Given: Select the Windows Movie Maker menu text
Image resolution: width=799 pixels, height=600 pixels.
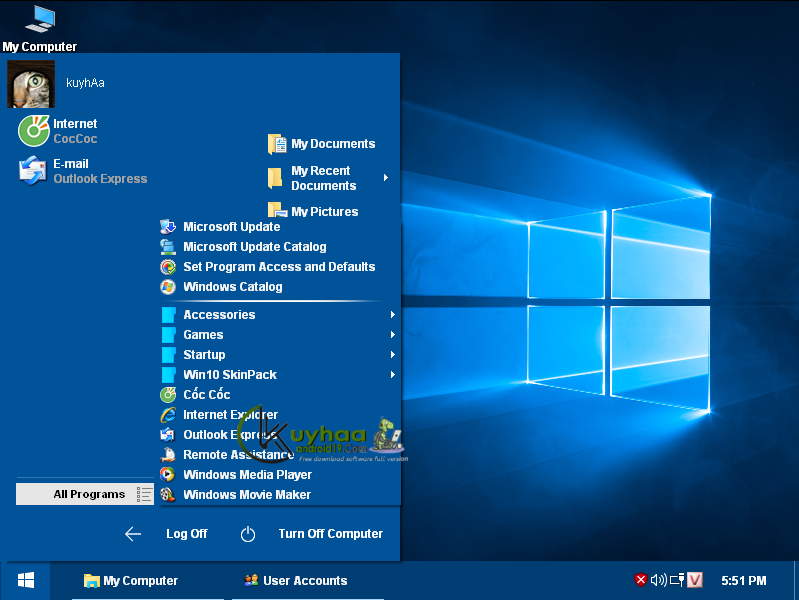Looking at the screenshot, I should tap(247, 494).
